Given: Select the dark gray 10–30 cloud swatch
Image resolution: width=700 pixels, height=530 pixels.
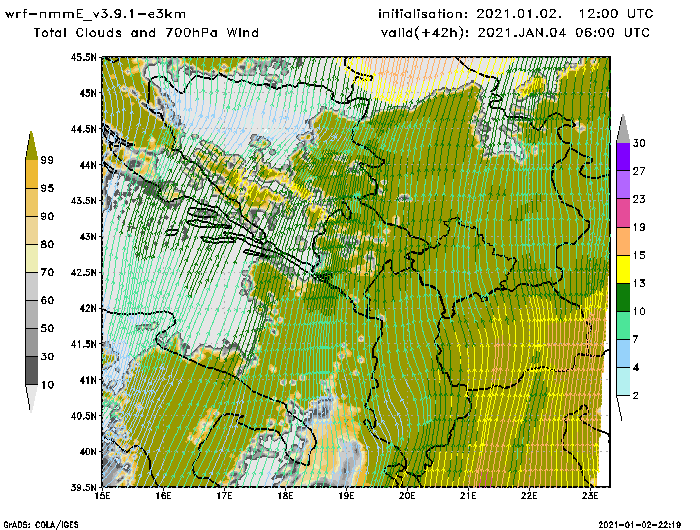Looking at the screenshot, I should [x=32, y=371].
